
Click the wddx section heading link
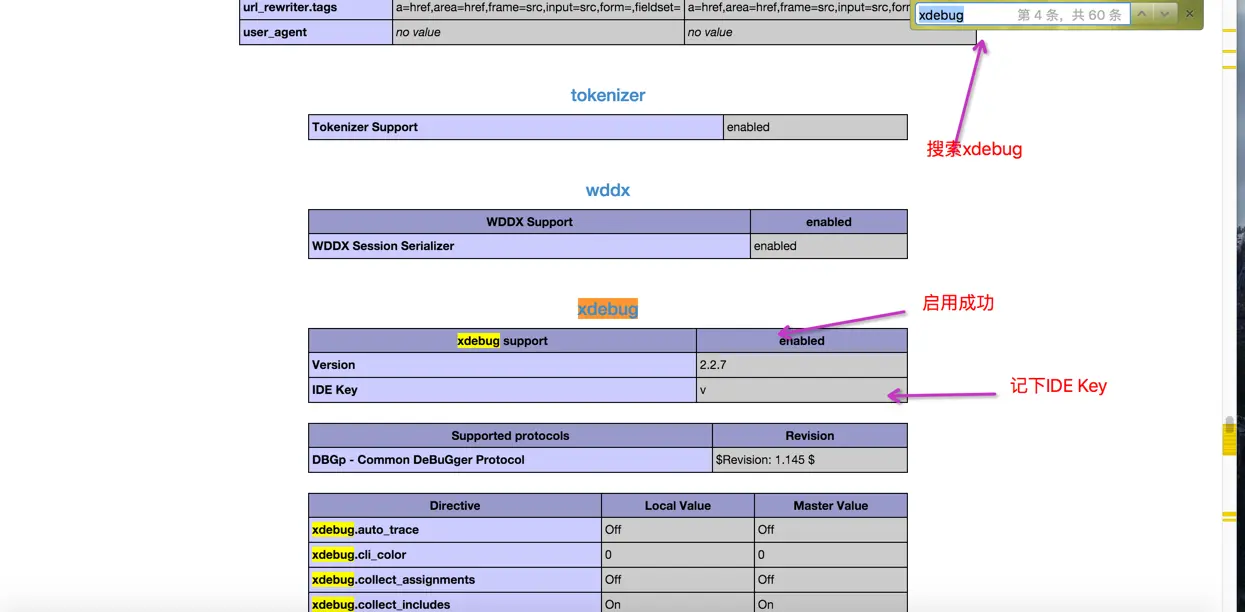click(608, 190)
